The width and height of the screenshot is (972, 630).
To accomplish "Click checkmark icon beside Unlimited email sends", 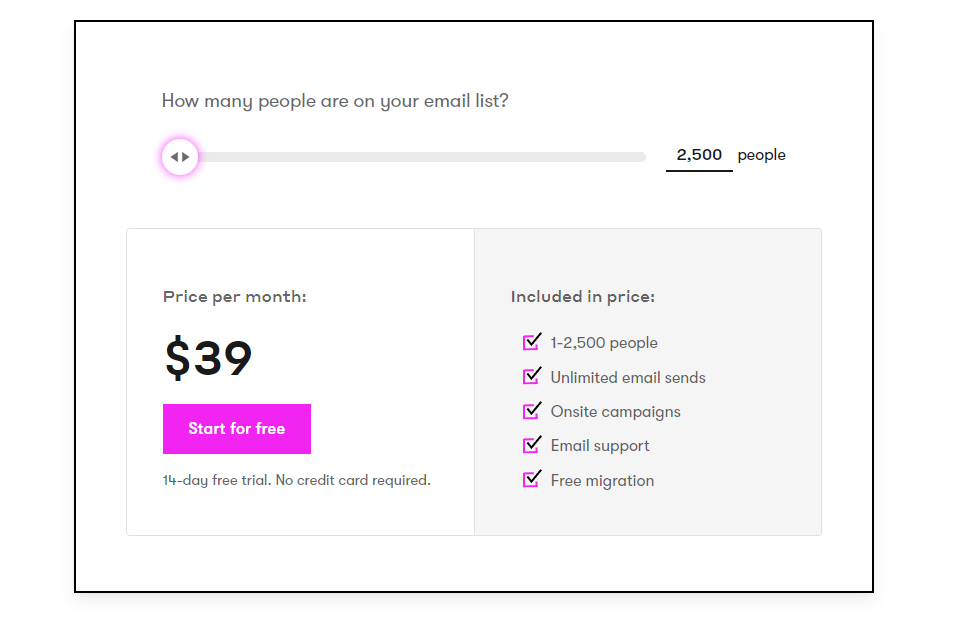I will coord(532,376).
